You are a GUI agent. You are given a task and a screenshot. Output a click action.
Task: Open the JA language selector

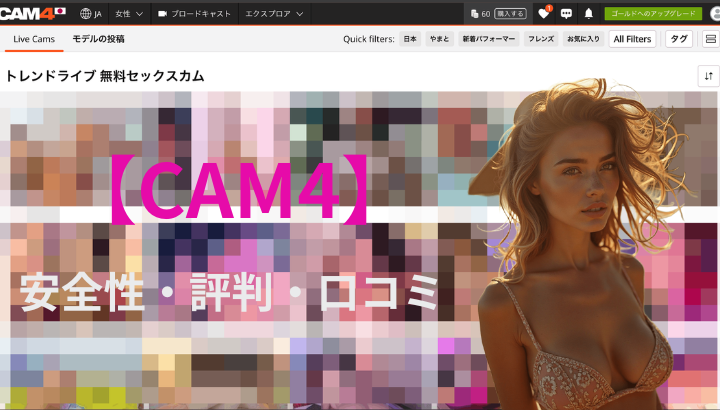pyautogui.click(x=90, y=14)
